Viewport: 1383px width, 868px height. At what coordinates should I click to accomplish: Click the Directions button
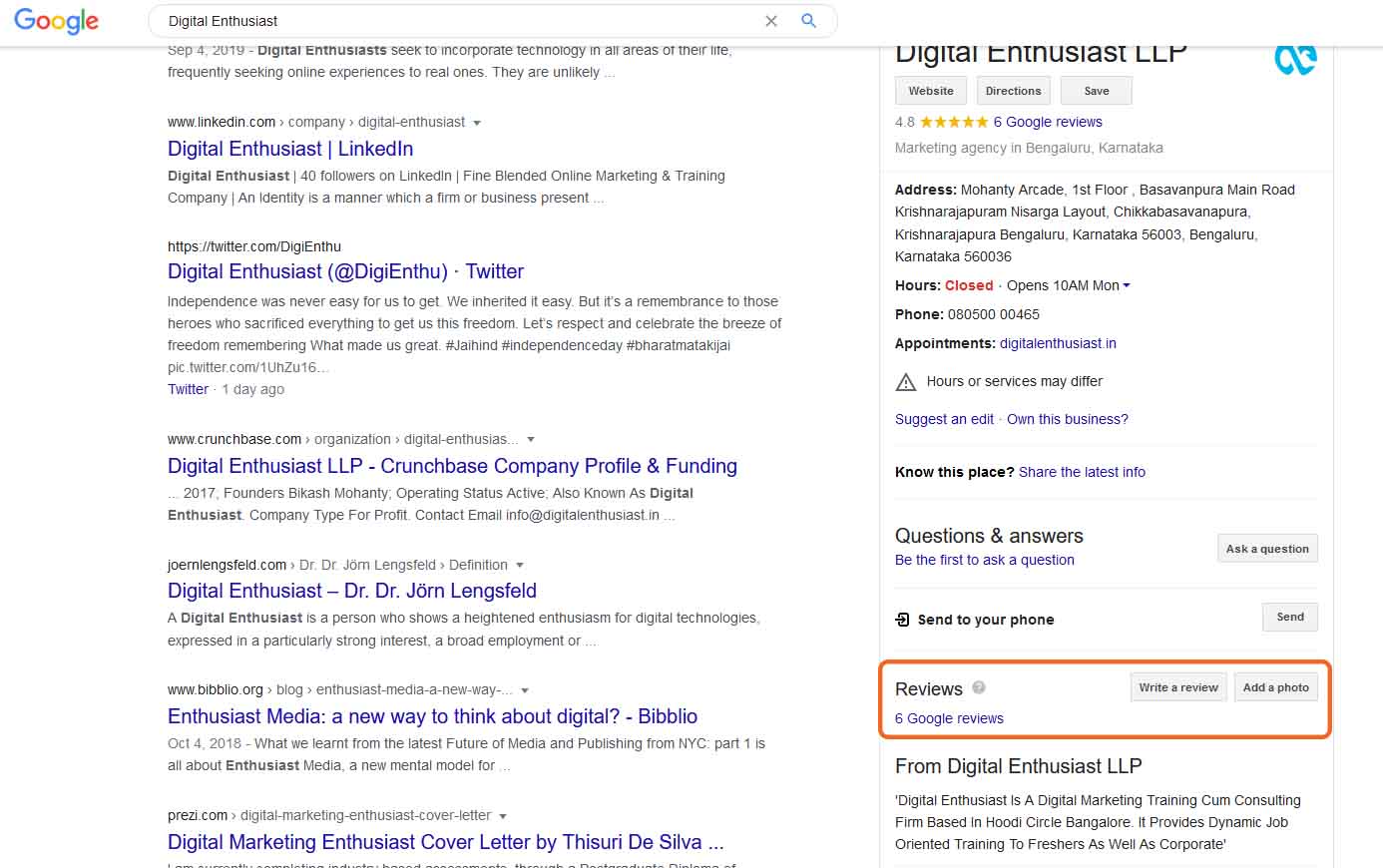point(1013,91)
